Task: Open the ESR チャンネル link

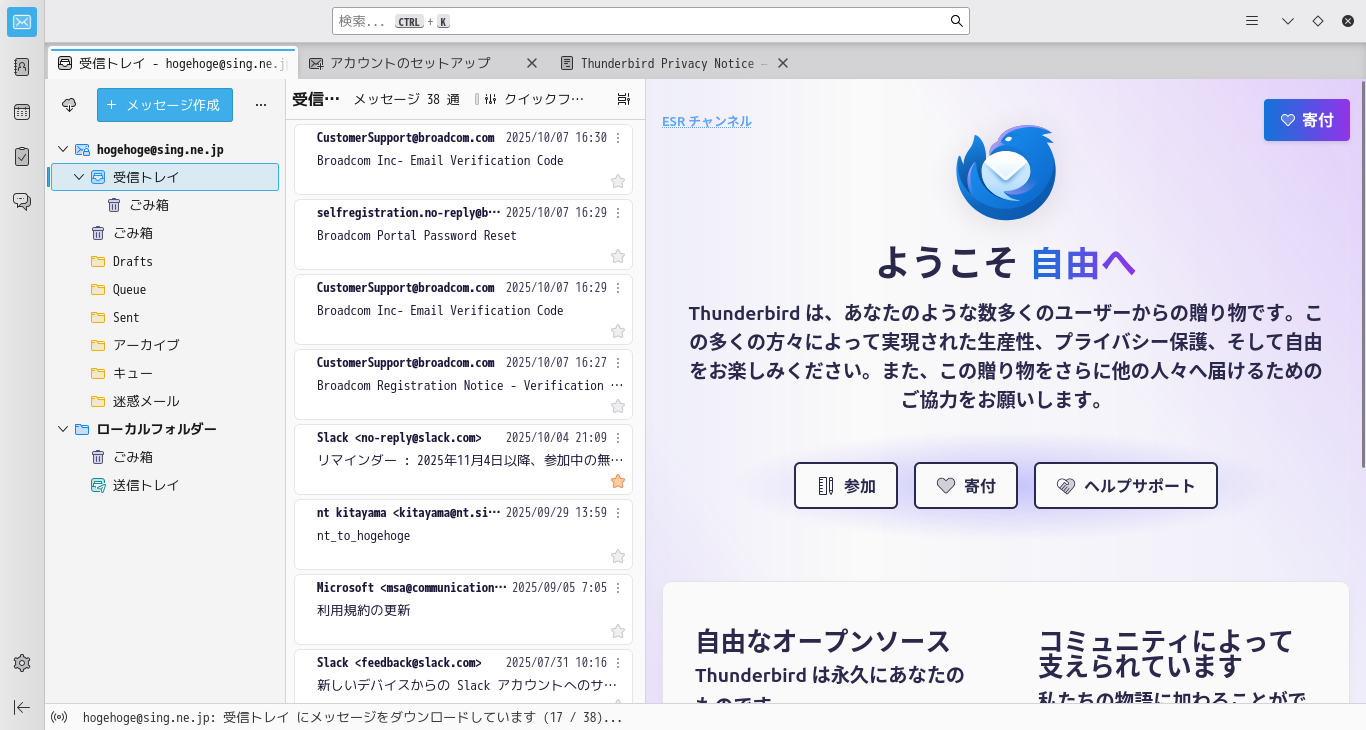Action: coord(707,121)
